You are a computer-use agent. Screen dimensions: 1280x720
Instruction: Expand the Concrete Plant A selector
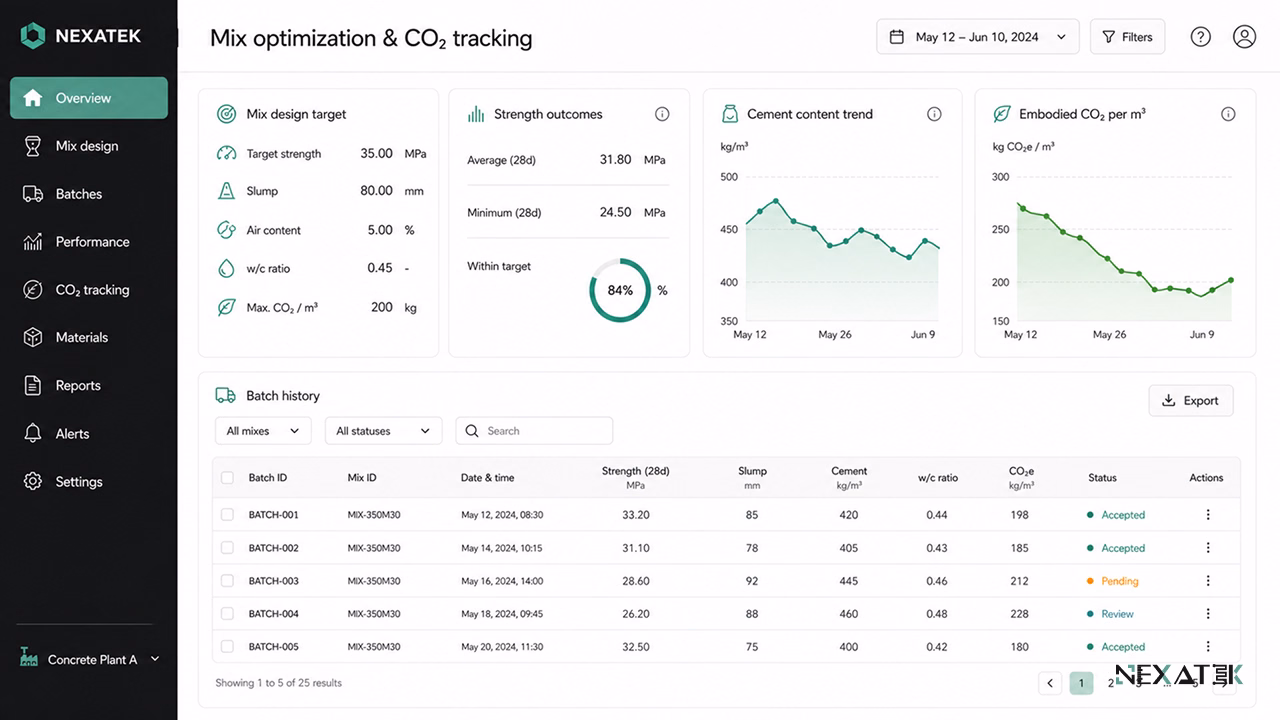(x=89, y=659)
